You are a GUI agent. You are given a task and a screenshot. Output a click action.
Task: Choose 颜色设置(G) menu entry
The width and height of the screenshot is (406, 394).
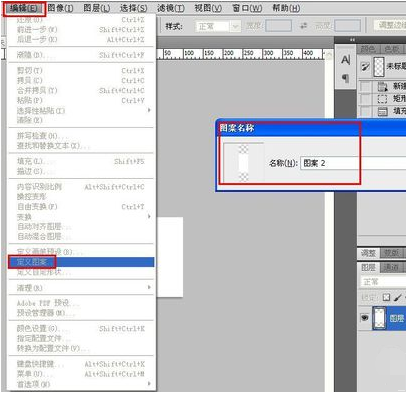tap(81, 329)
